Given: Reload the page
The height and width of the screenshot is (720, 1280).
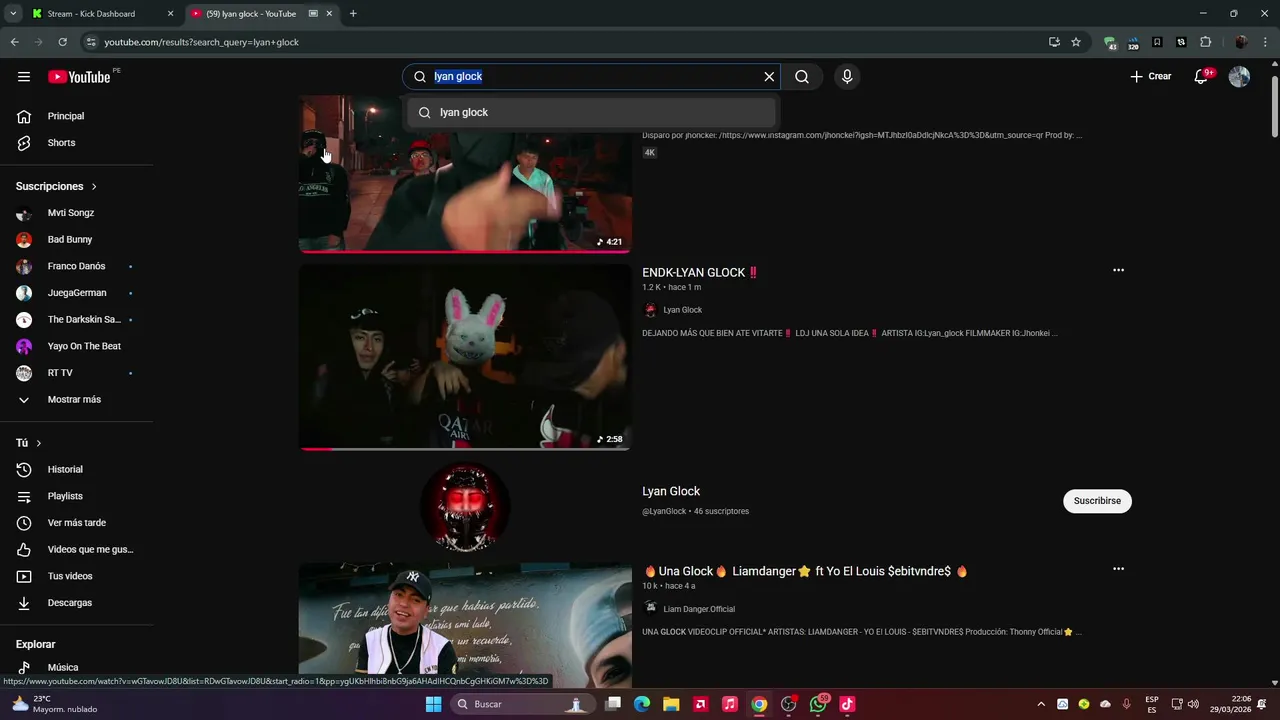Looking at the screenshot, I should [x=62, y=42].
